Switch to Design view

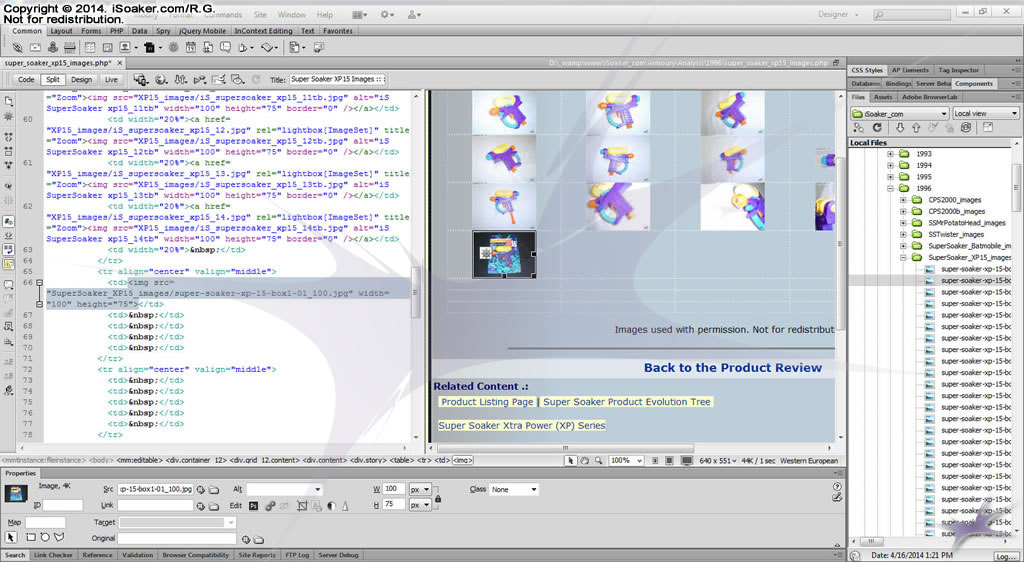[x=81, y=80]
